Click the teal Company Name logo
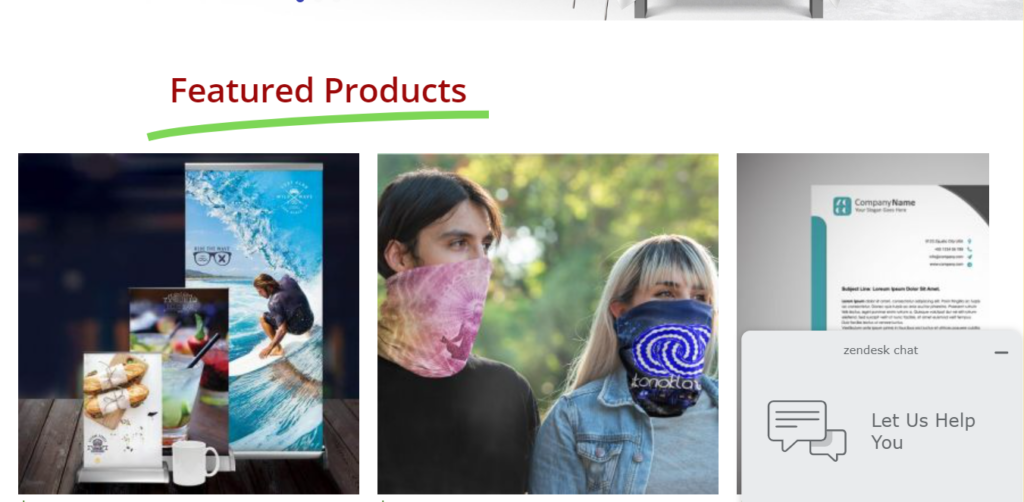1024x502 pixels. (842, 206)
